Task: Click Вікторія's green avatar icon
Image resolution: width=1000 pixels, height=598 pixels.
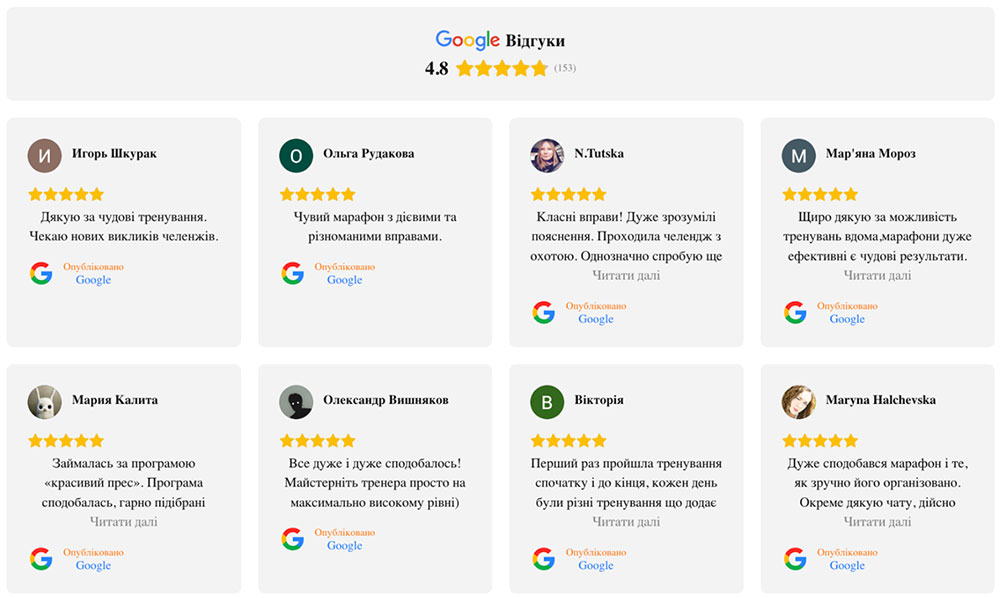Action: pyautogui.click(x=547, y=402)
